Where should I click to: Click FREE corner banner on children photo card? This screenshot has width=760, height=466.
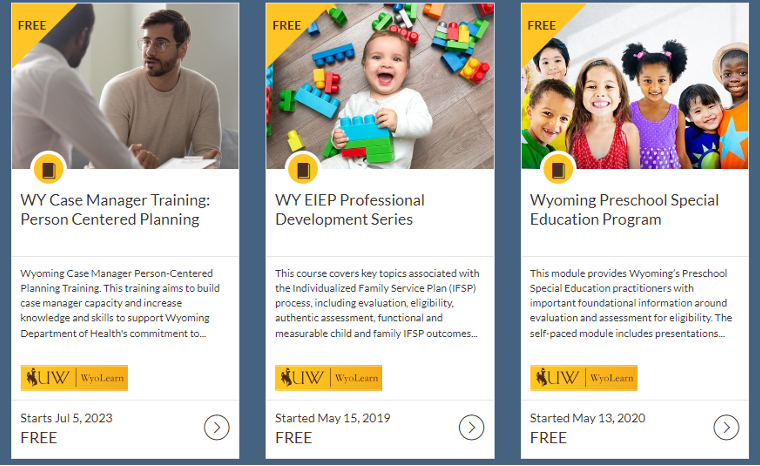tap(542, 25)
